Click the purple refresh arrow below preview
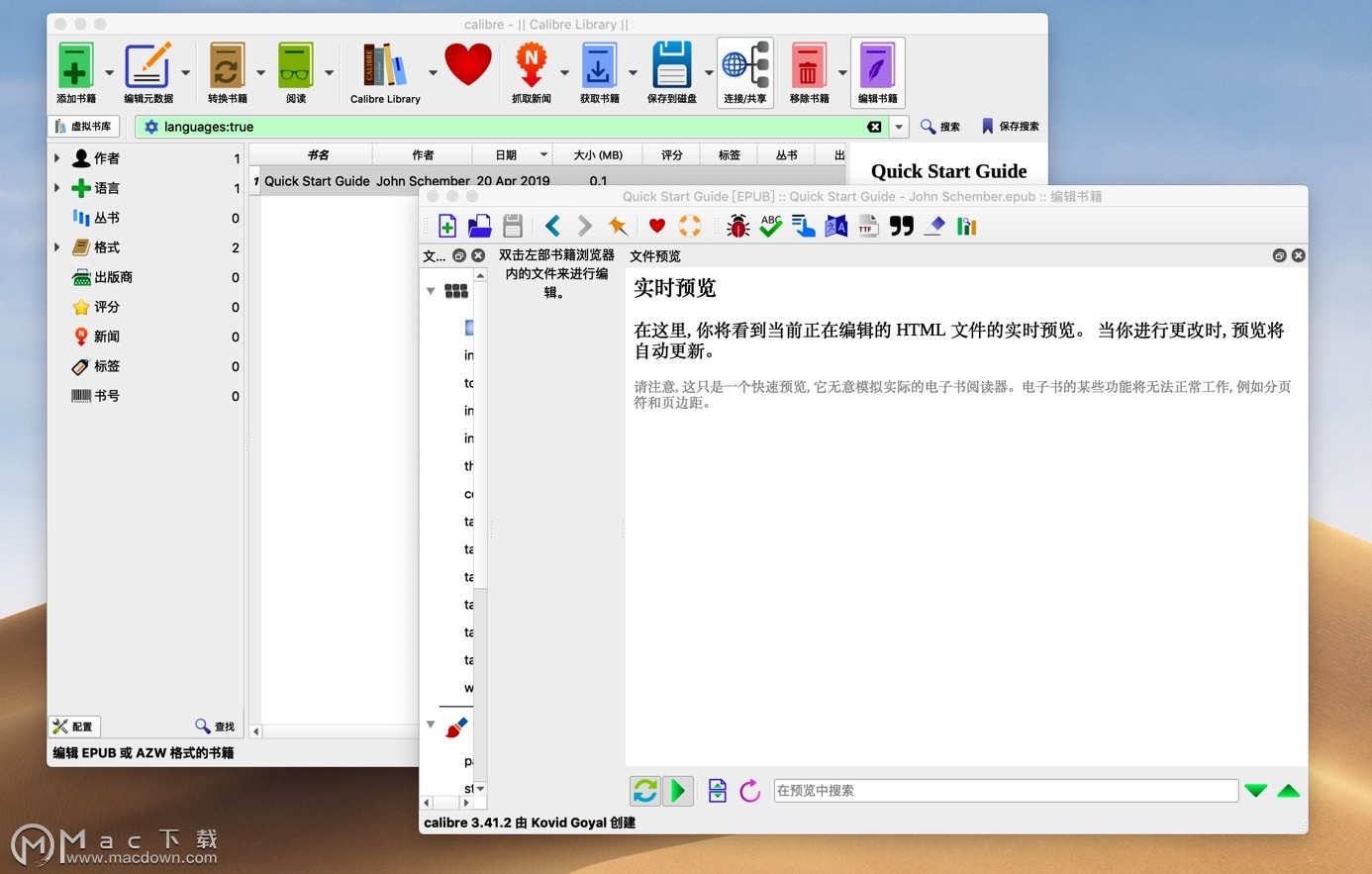Viewport: 1372px width, 874px height. click(750, 790)
